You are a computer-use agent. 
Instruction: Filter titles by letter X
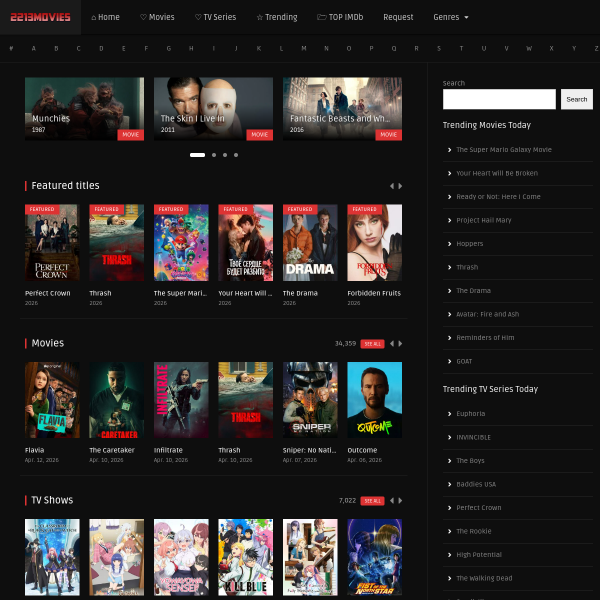[x=551, y=49]
